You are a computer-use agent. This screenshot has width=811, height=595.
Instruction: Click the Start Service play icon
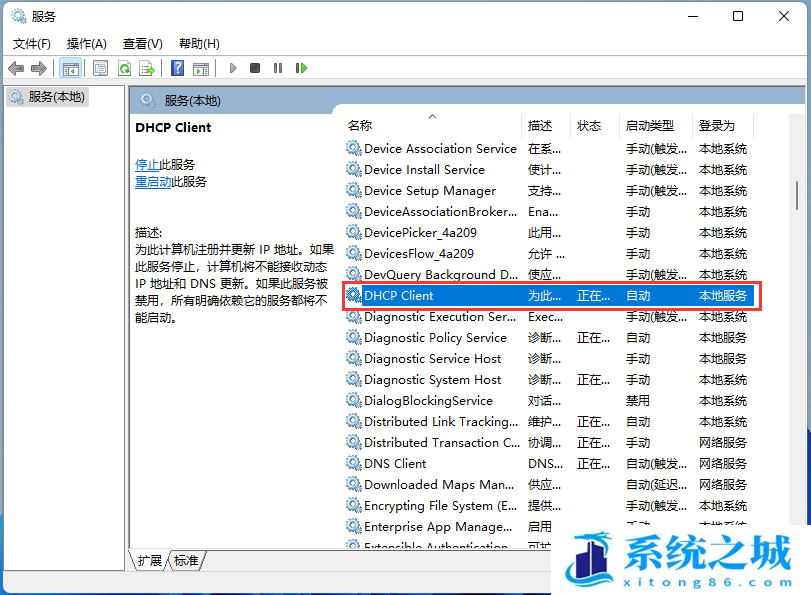232,68
